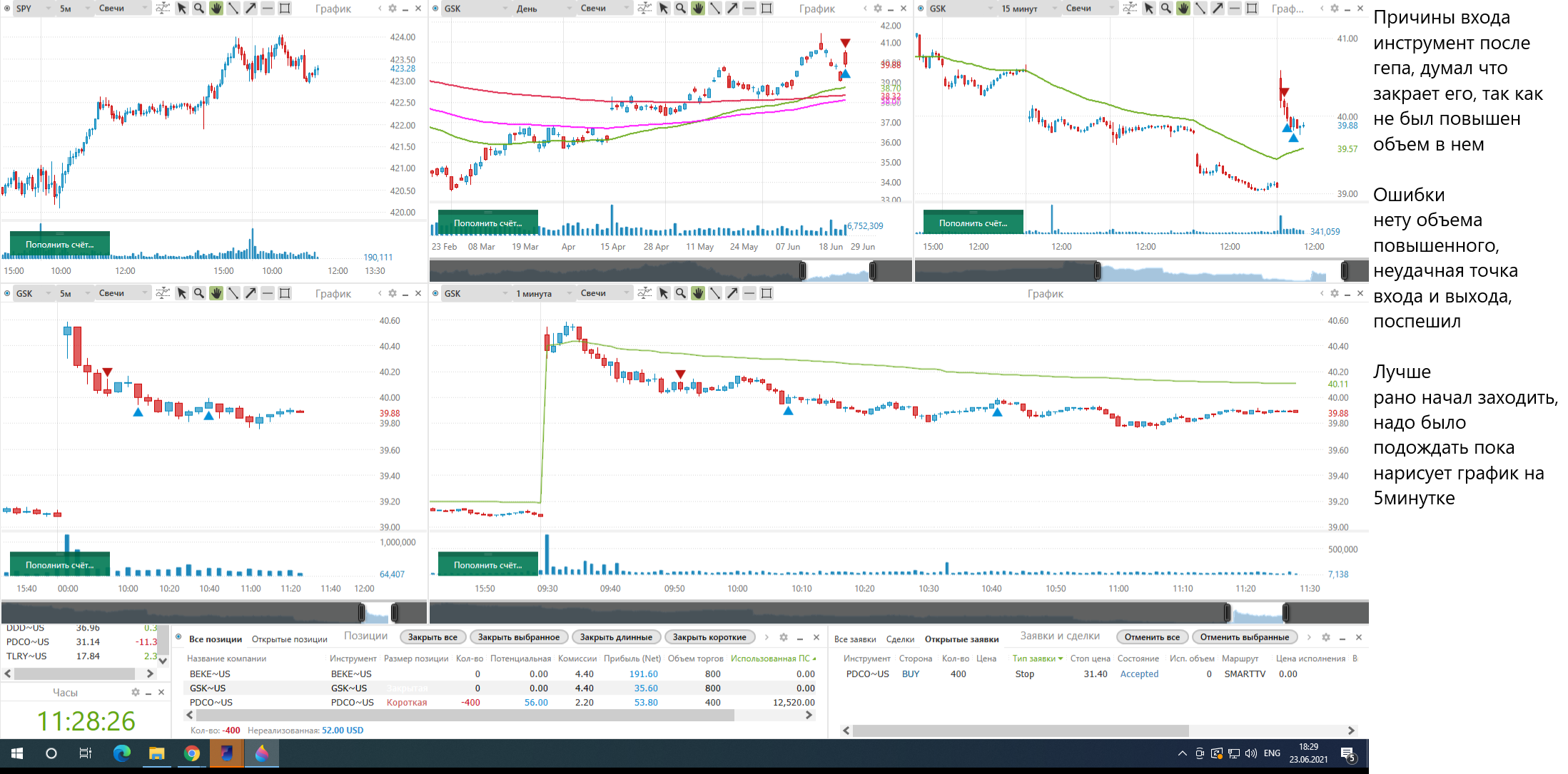Select arrow tool in GSK 15 минут chart

1218,9
